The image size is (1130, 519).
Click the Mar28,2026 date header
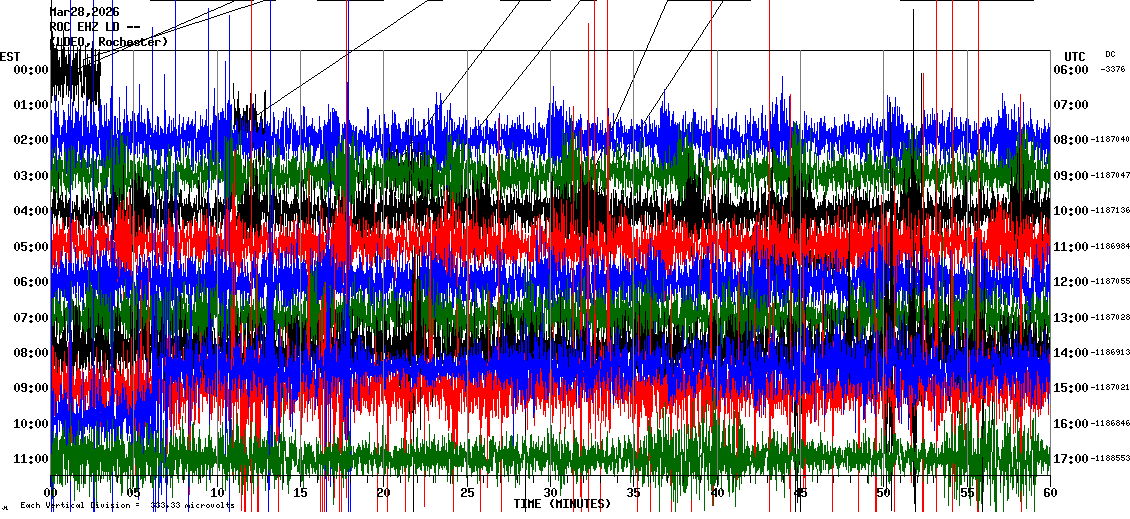pyautogui.click(x=85, y=12)
